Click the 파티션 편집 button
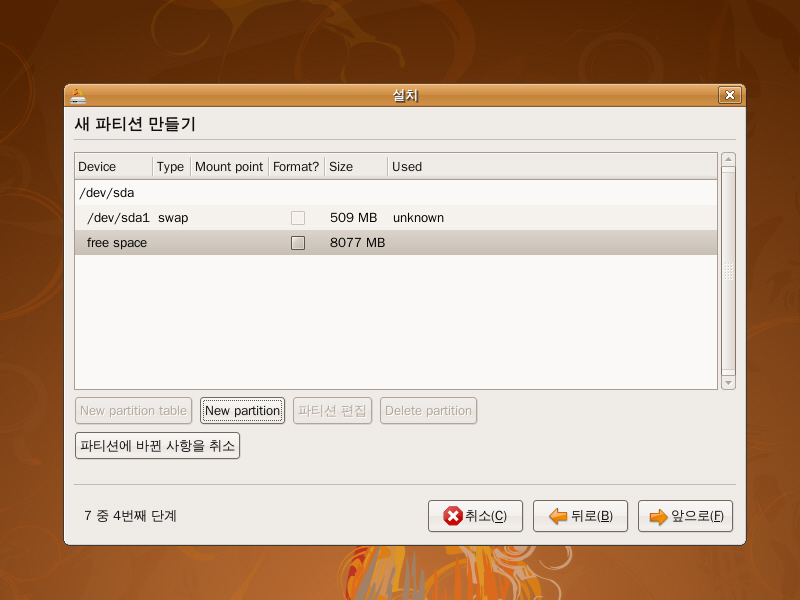800x600 pixels. [x=332, y=411]
